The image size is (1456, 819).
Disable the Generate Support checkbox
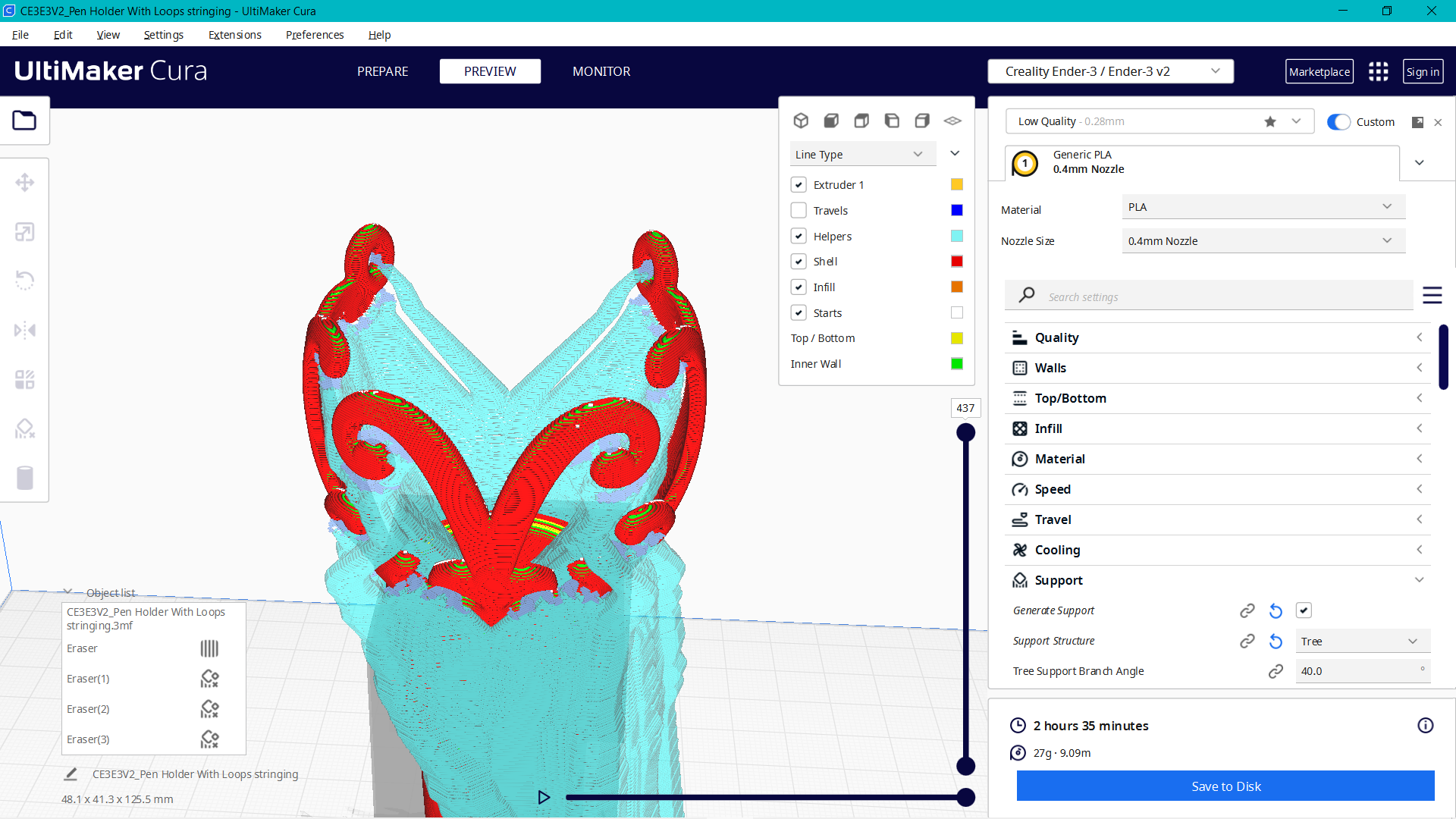(1304, 610)
